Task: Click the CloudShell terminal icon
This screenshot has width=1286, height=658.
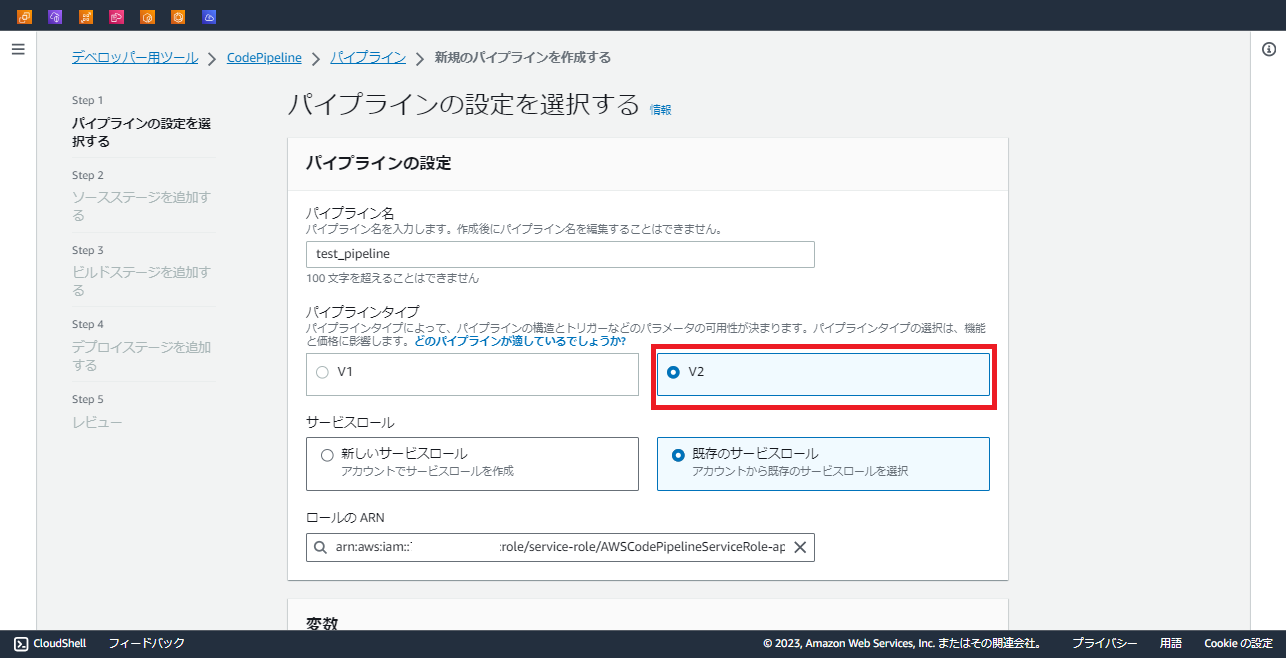Action: click(x=20, y=643)
